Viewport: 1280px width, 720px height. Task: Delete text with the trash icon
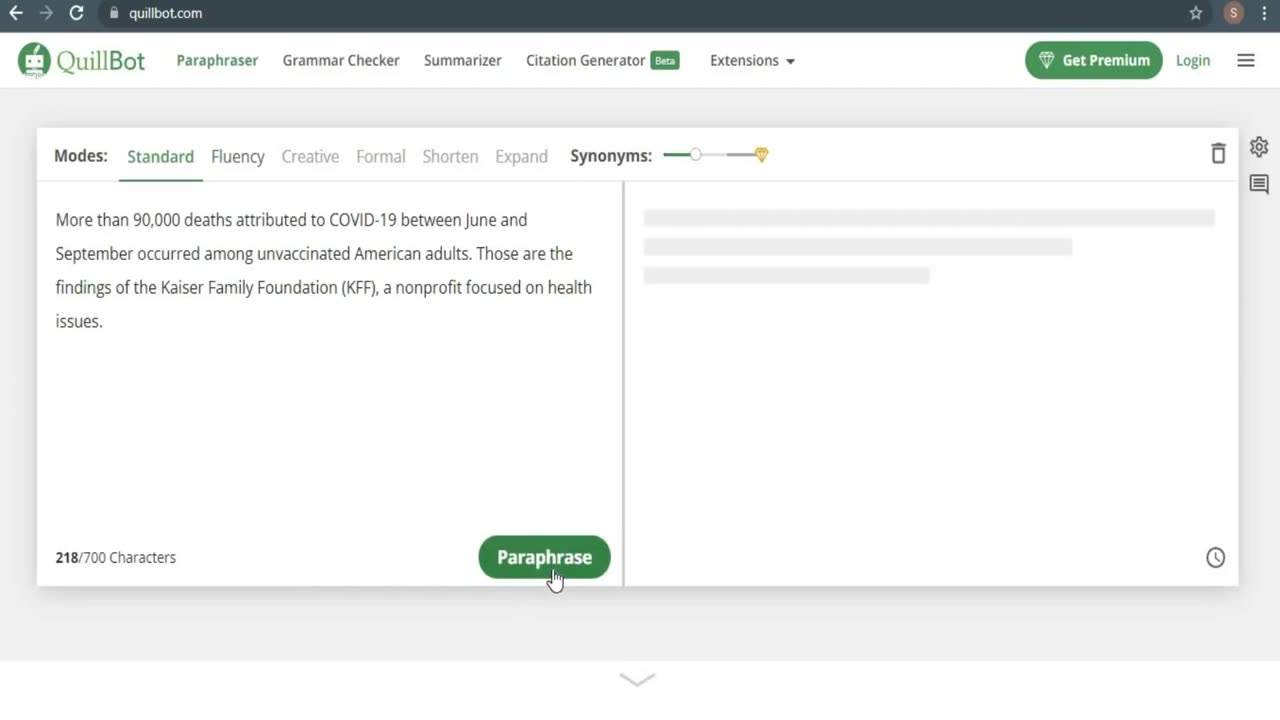[x=1218, y=154]
